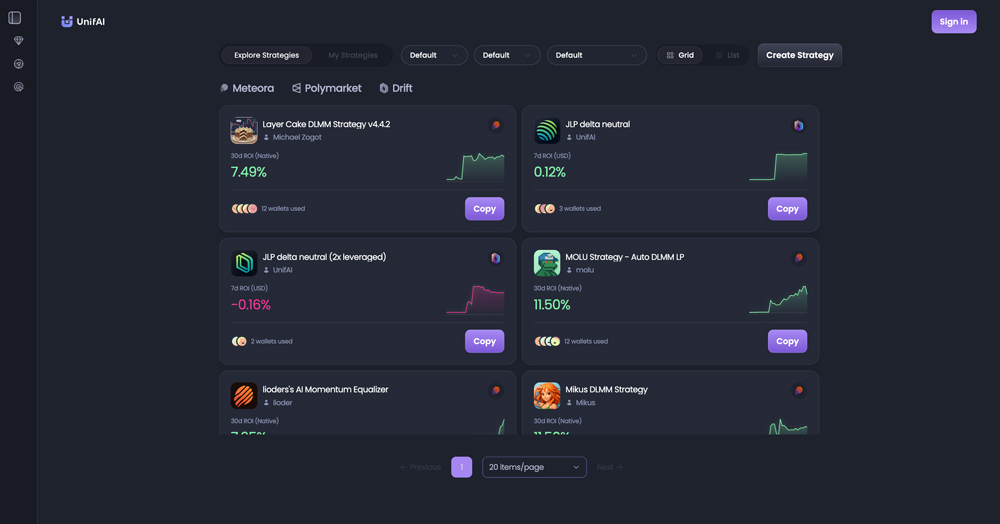Open the widest third Default dropdown
This screenshot has width=1000, height=524.
pyautogui.click(x=596, y=56)
